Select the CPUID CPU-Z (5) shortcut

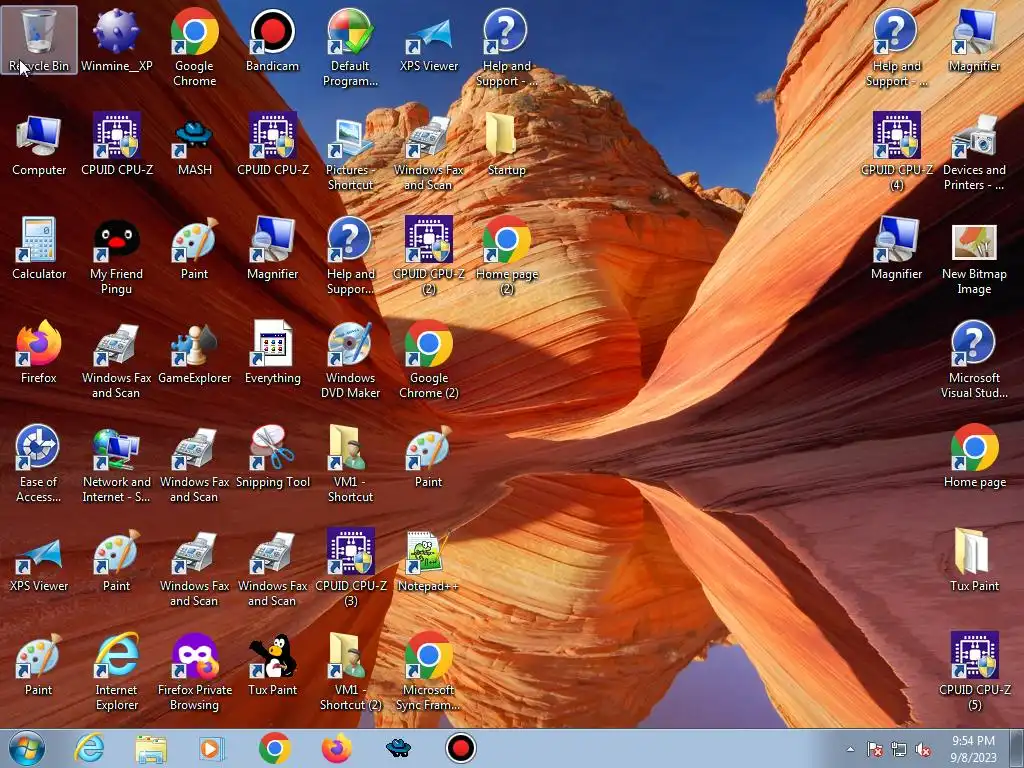974,671
